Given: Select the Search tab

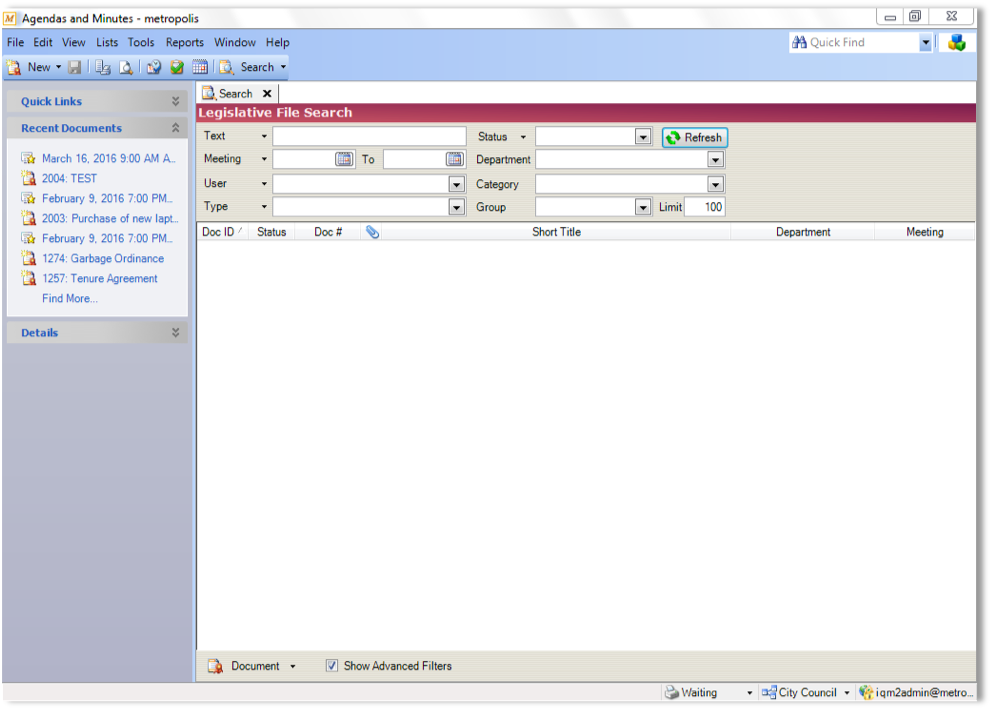Looking at the screenshot, I should pos(235,94).
